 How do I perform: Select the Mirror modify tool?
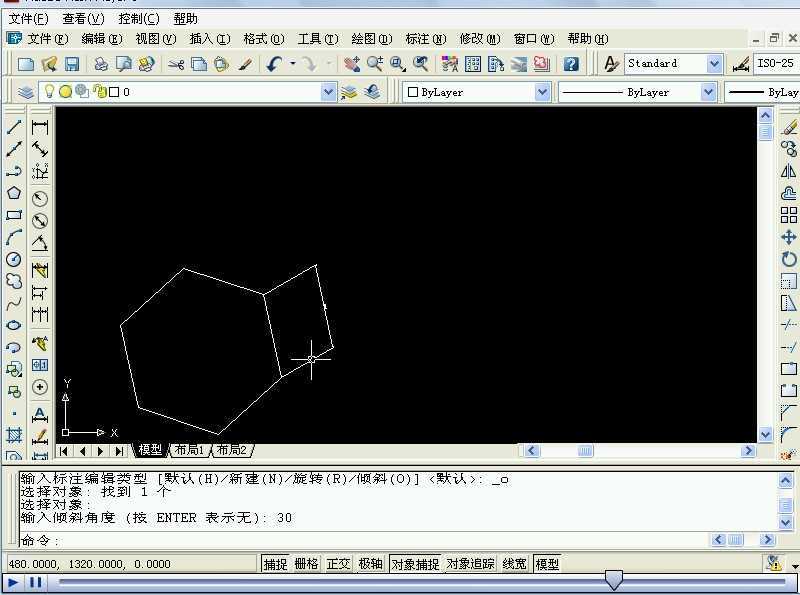tap(789, 171)
